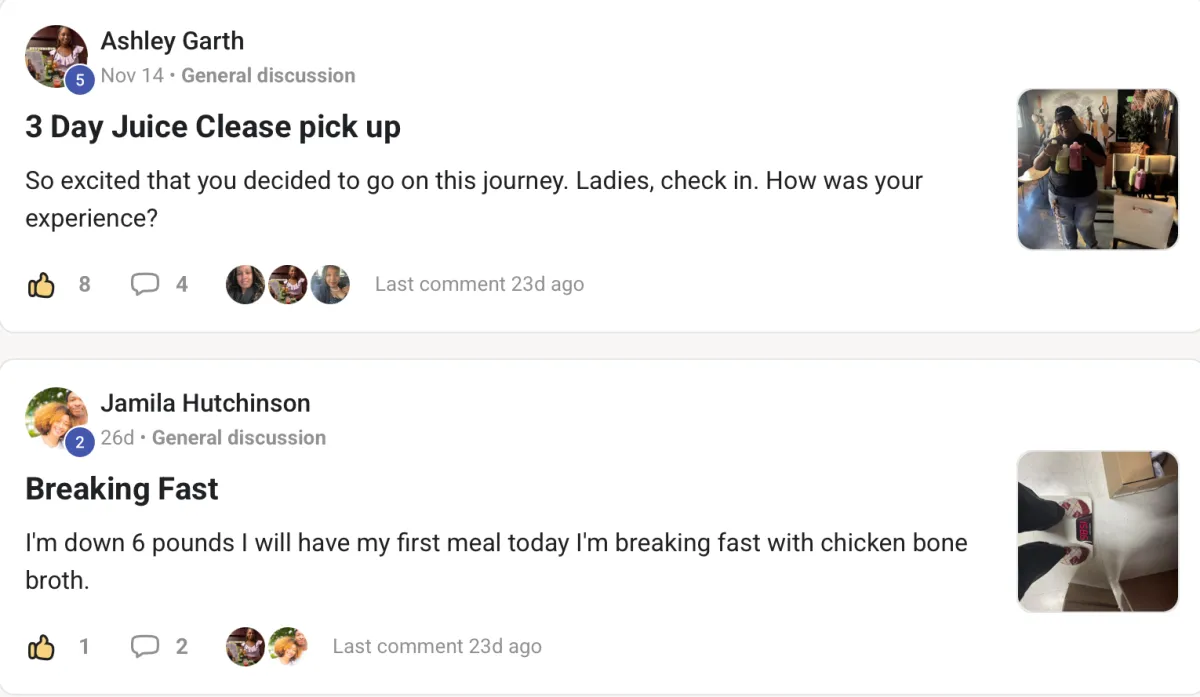This screenshot has height=697, width=1200.
Task: Open Ashley Garth's profile name link
Action: point(172,41)
